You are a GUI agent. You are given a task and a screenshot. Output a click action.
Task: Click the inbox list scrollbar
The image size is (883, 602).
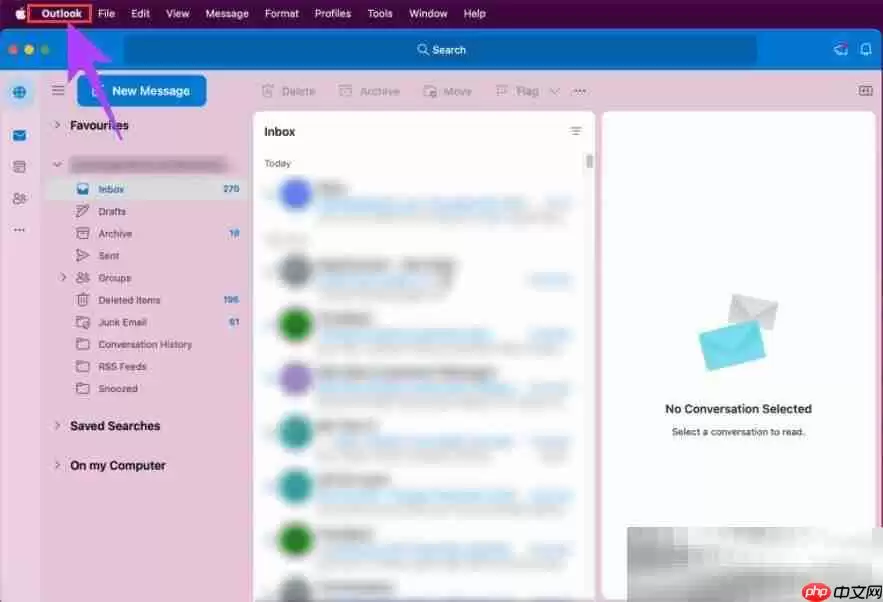pyautogui.click(x=589, y=161)
